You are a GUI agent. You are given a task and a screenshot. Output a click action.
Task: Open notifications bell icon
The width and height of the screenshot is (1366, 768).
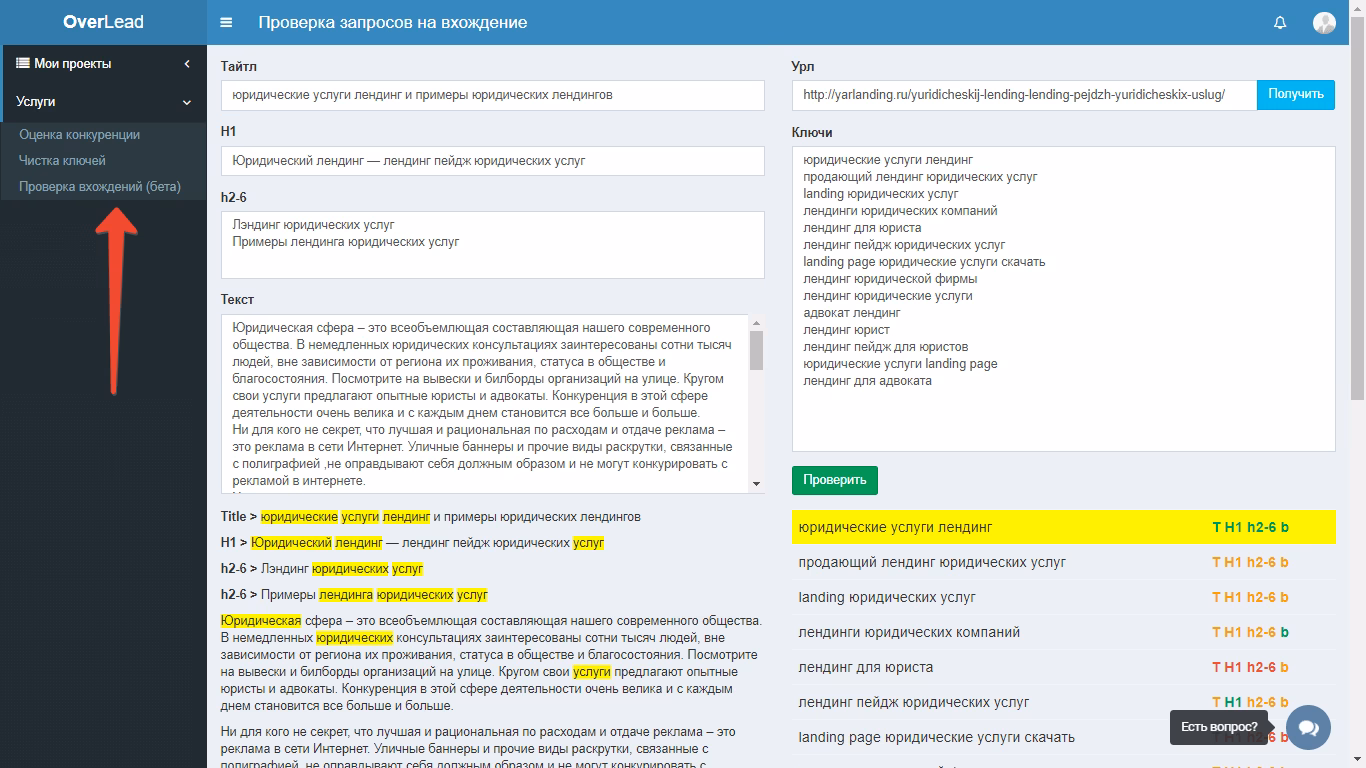click(x=1280, y=23)
